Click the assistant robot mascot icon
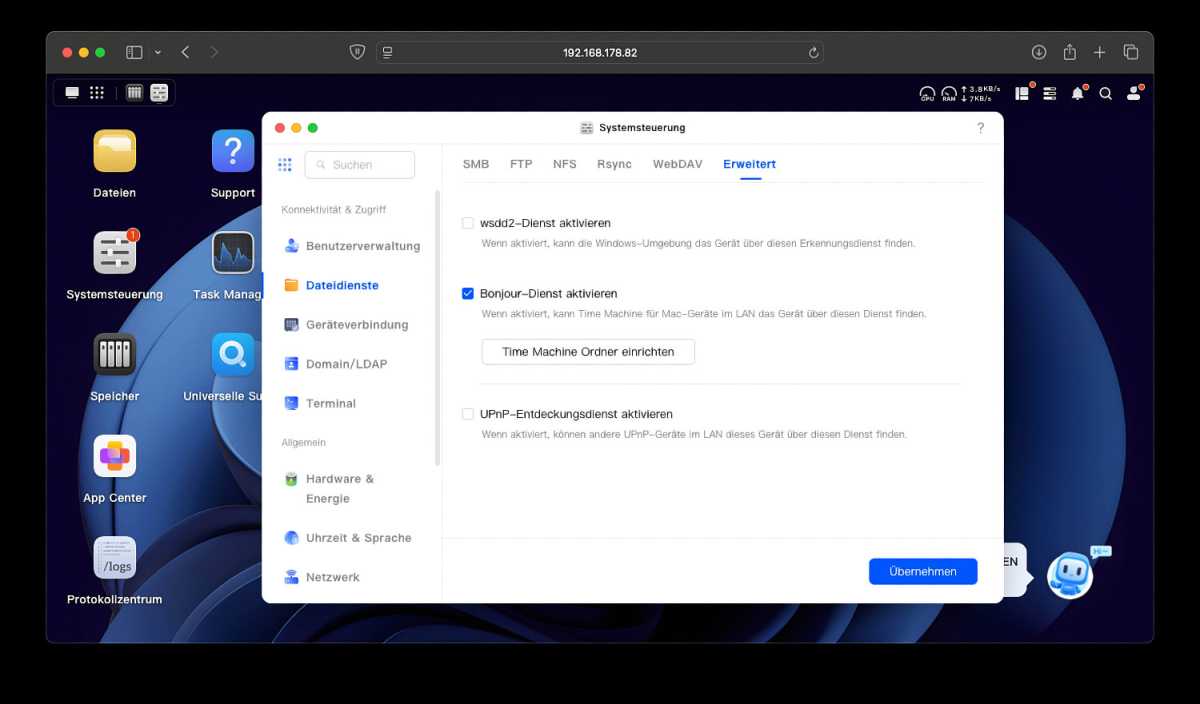 click(1069, 575)
